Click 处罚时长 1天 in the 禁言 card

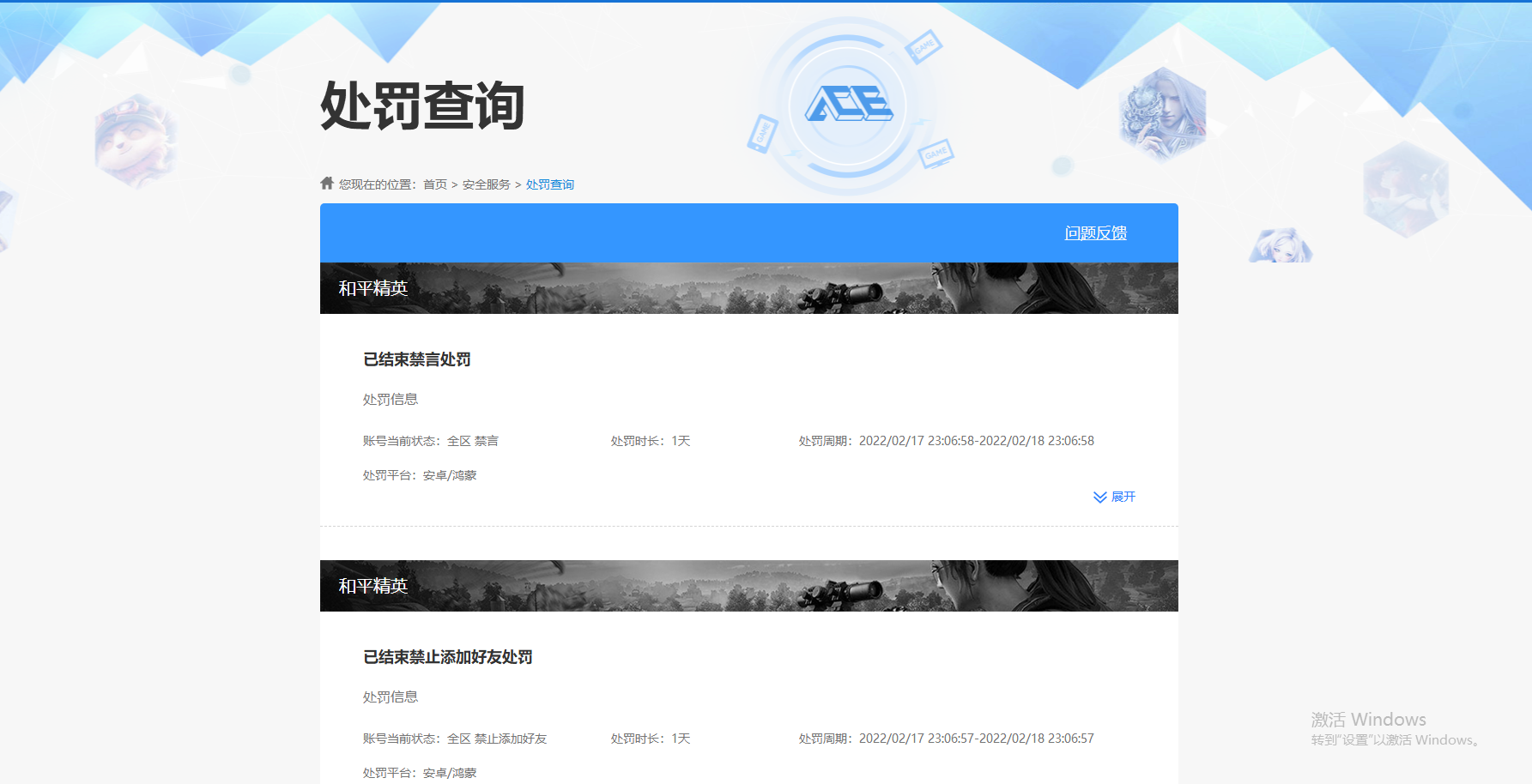click(x=651, y=441)
